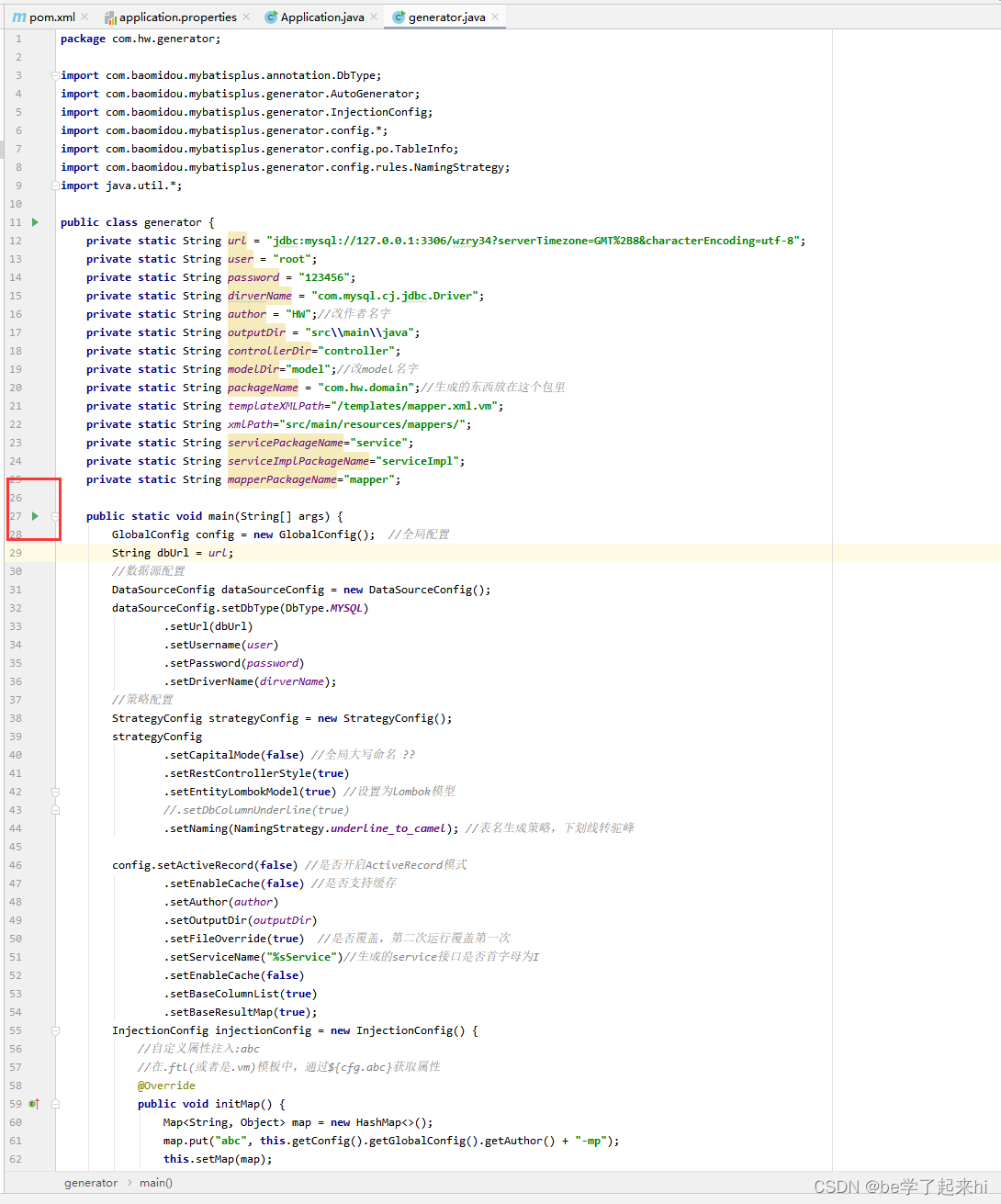Click the outputDir field name on line 17
The width and height of the screenshot is (1001, 1204).
click(x=256, y=332)
